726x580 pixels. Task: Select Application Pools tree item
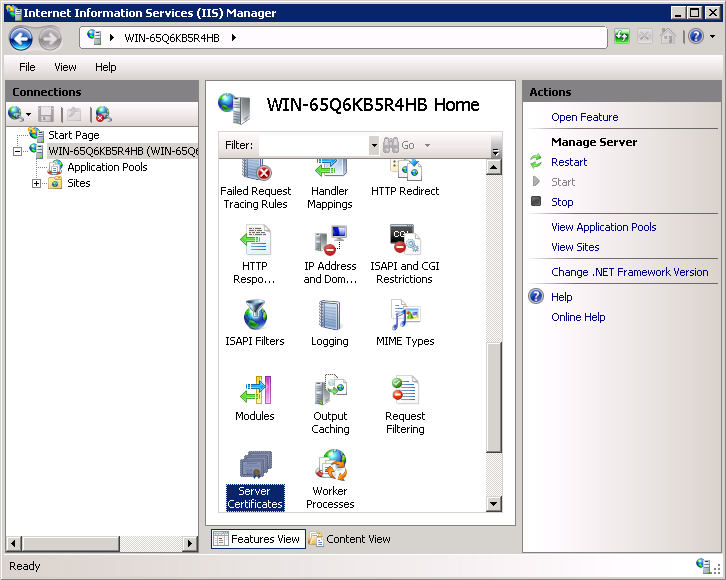point(107,167)
